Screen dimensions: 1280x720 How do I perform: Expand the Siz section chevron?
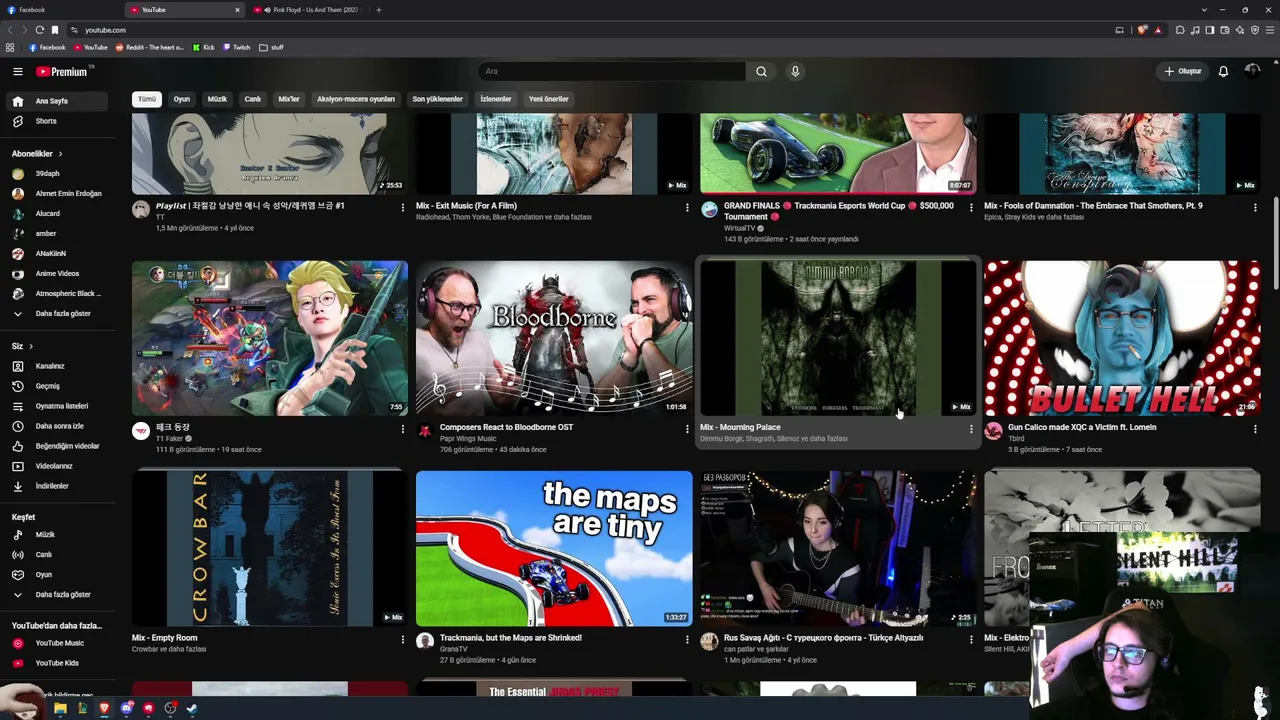(30, 346)
